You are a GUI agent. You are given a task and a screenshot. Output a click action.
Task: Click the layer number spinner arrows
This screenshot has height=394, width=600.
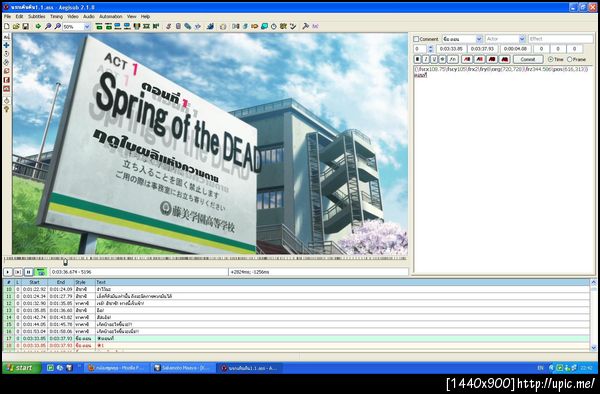430,49
